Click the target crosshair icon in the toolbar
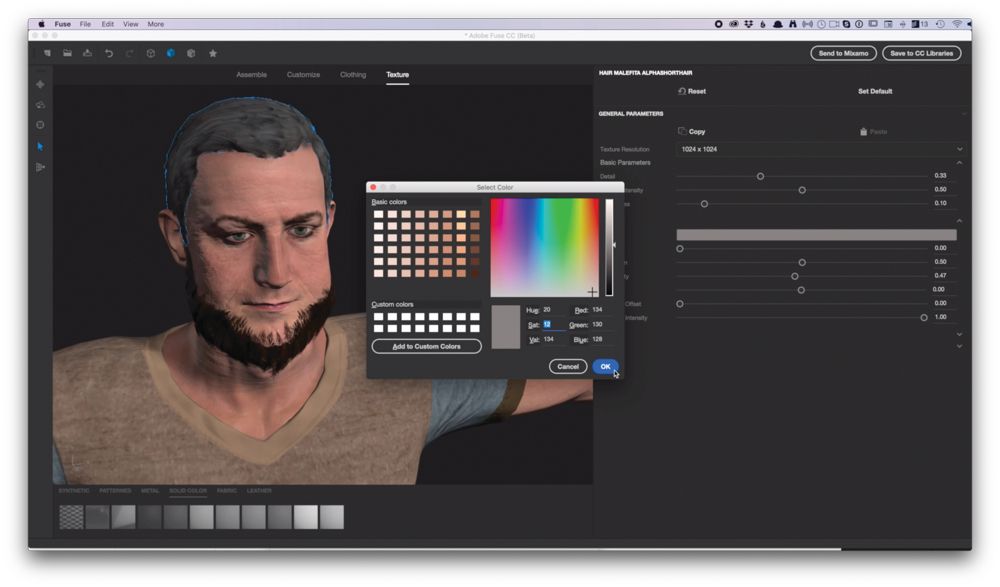 pos(151,53)
